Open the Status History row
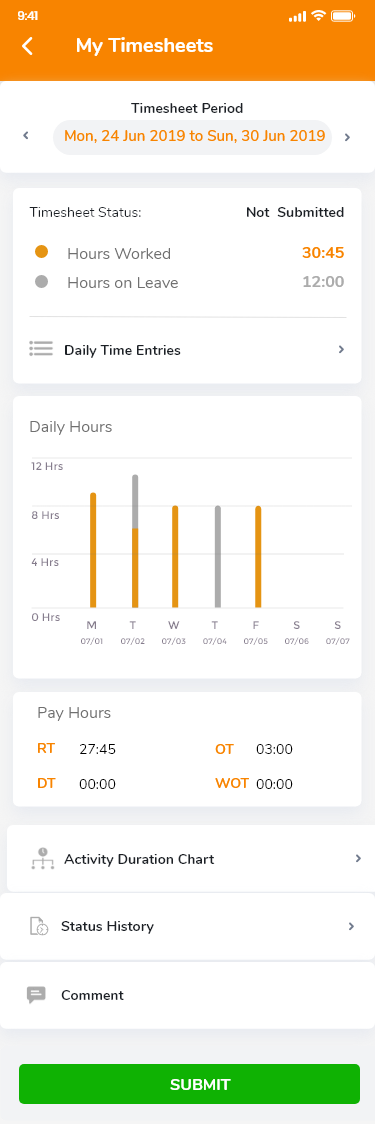The image size is (375, 1124). [x=187, y=926]
